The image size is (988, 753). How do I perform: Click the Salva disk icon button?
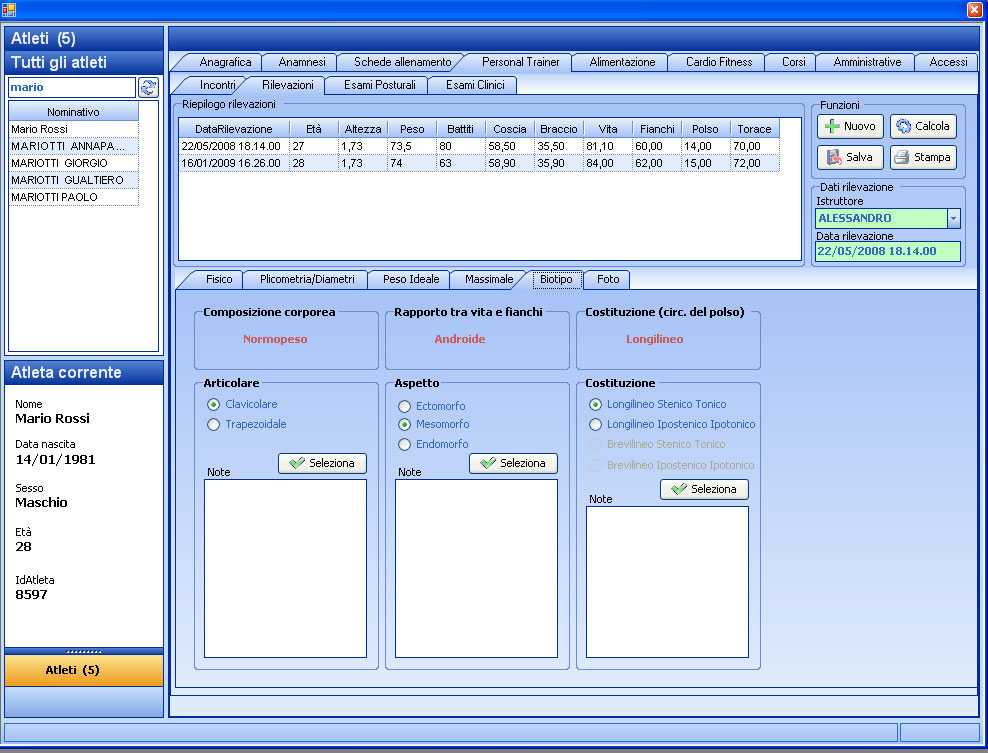(x=850, y=157)
